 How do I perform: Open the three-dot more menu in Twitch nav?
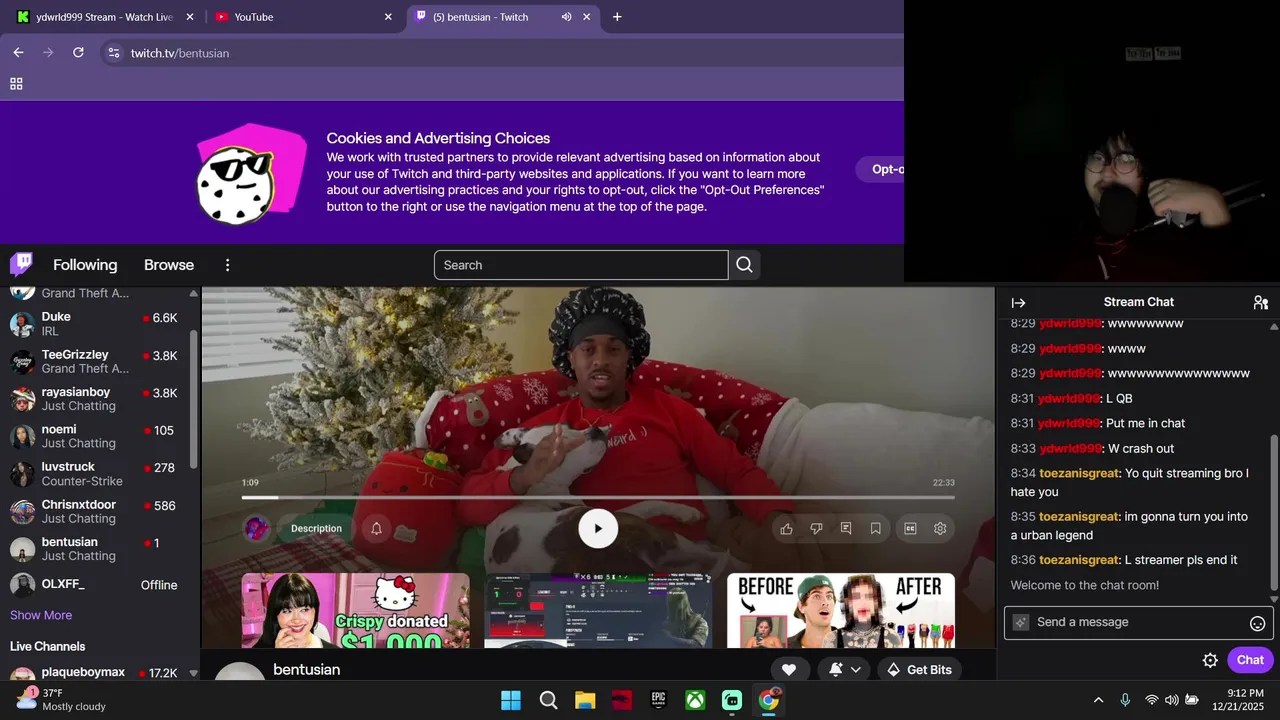coord(227,265)
